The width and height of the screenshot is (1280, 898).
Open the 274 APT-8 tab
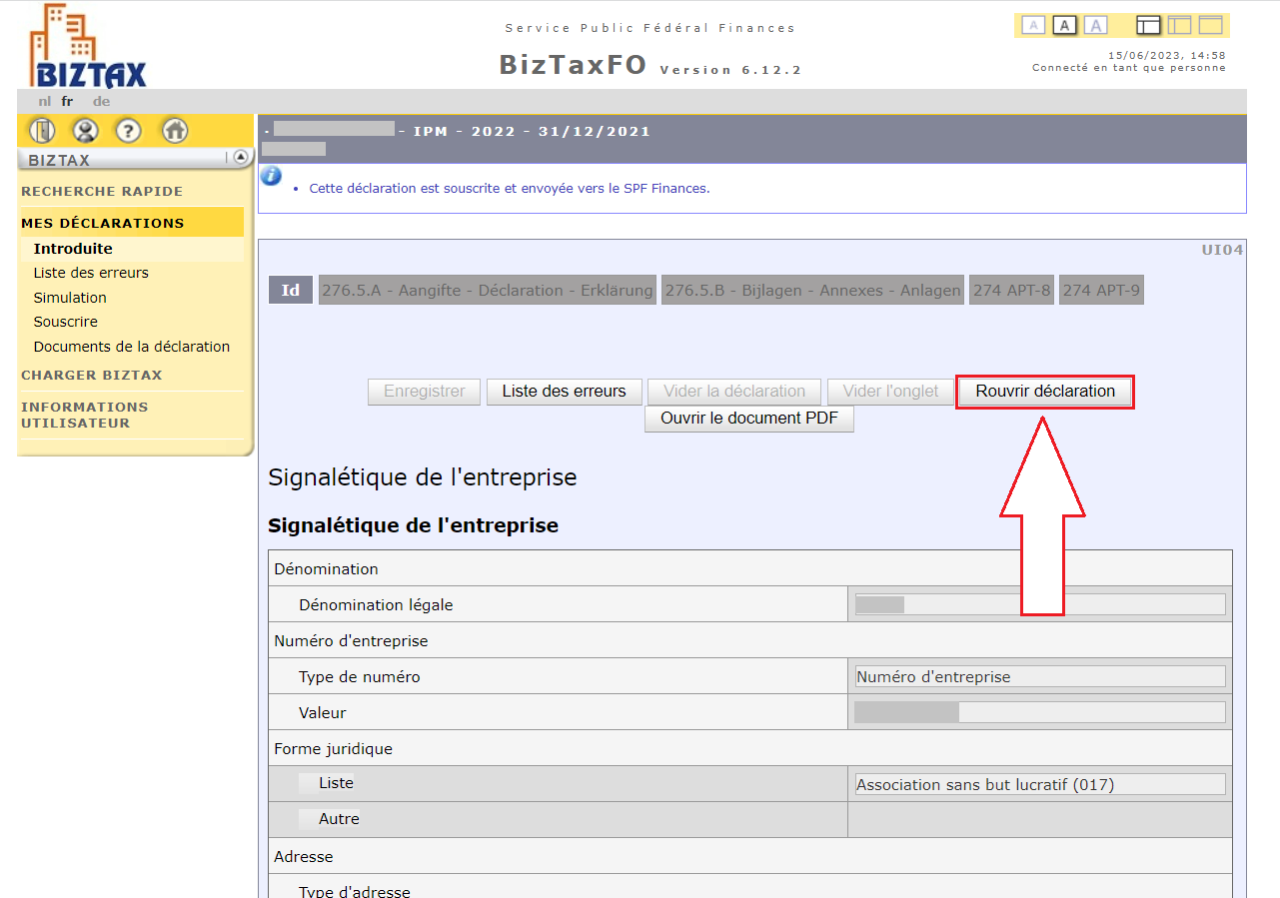coord(1012,290)
